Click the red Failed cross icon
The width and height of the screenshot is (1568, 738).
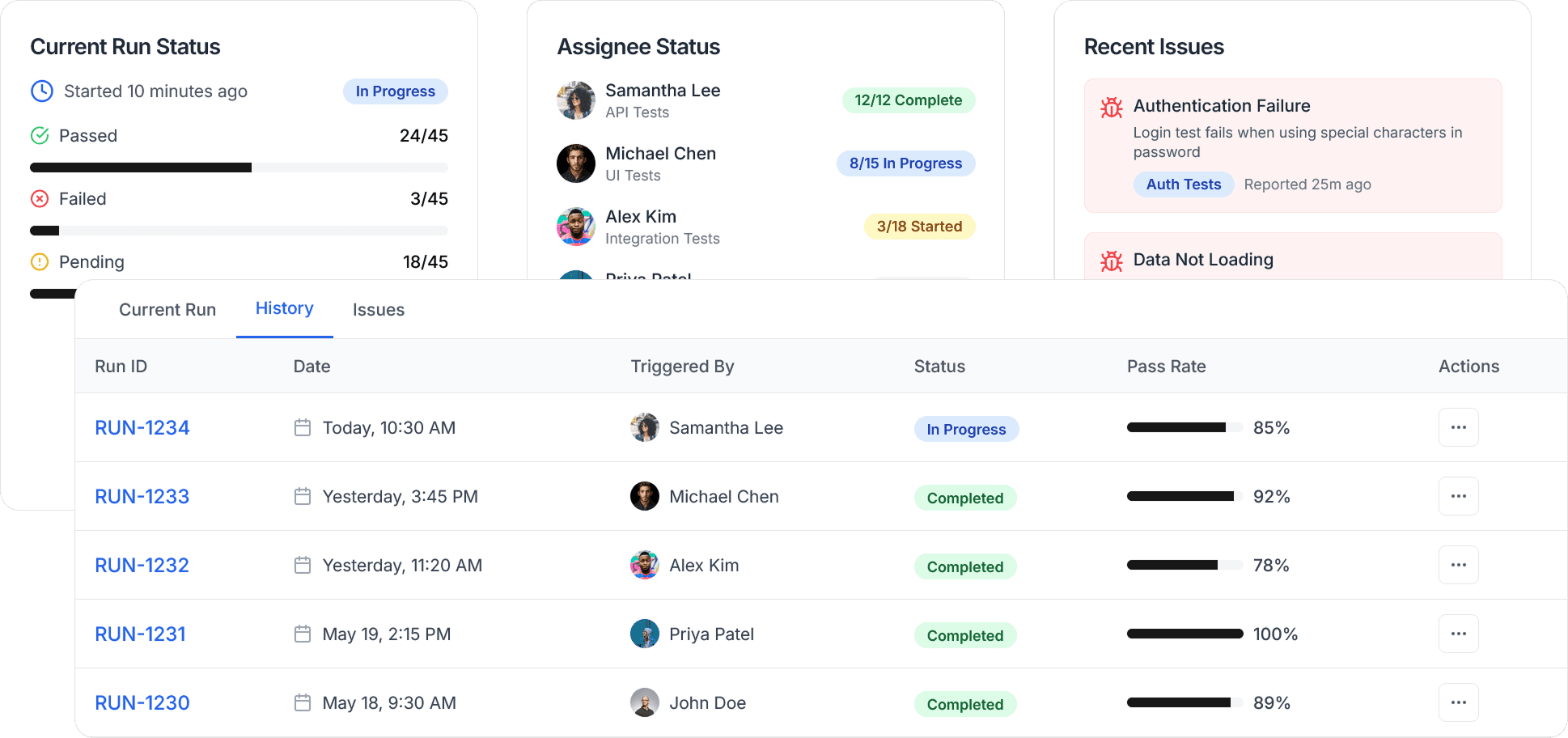click(x=40, y=198)
